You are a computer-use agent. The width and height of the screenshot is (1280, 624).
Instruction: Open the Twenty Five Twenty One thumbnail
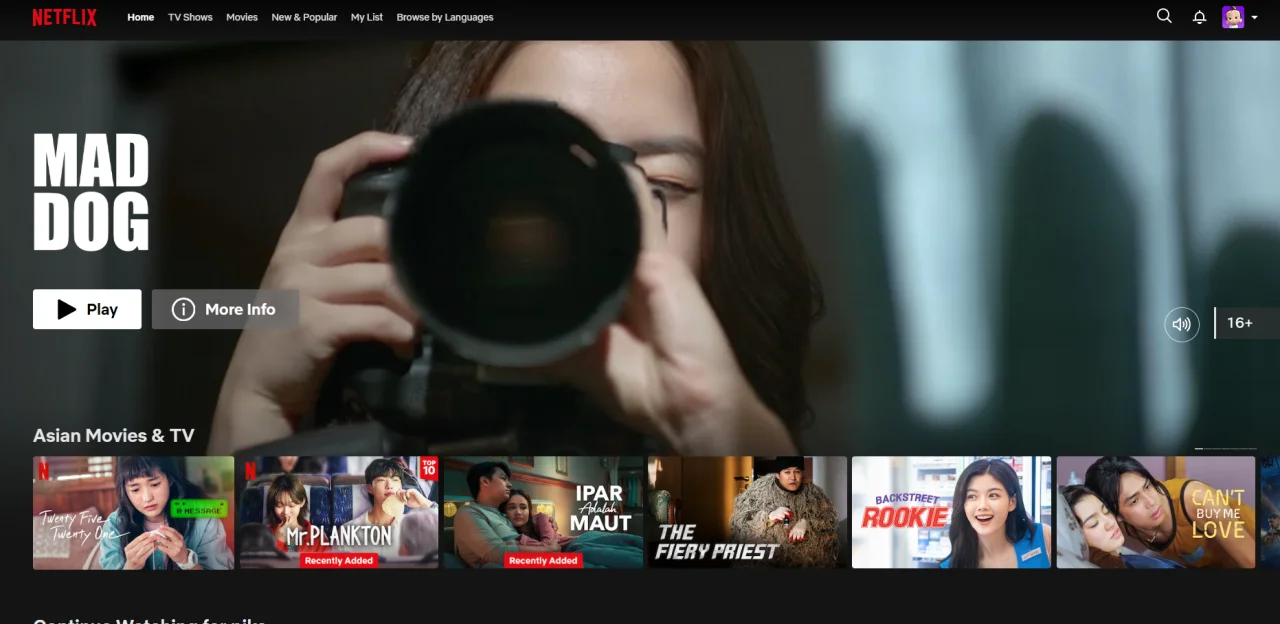tap(133, 513)
